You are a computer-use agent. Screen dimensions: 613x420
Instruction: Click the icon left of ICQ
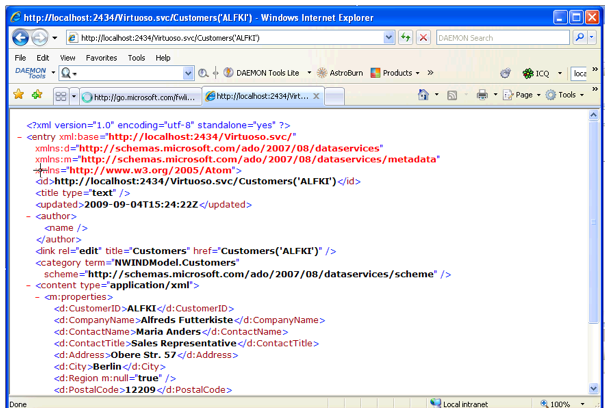click(505, 73)
